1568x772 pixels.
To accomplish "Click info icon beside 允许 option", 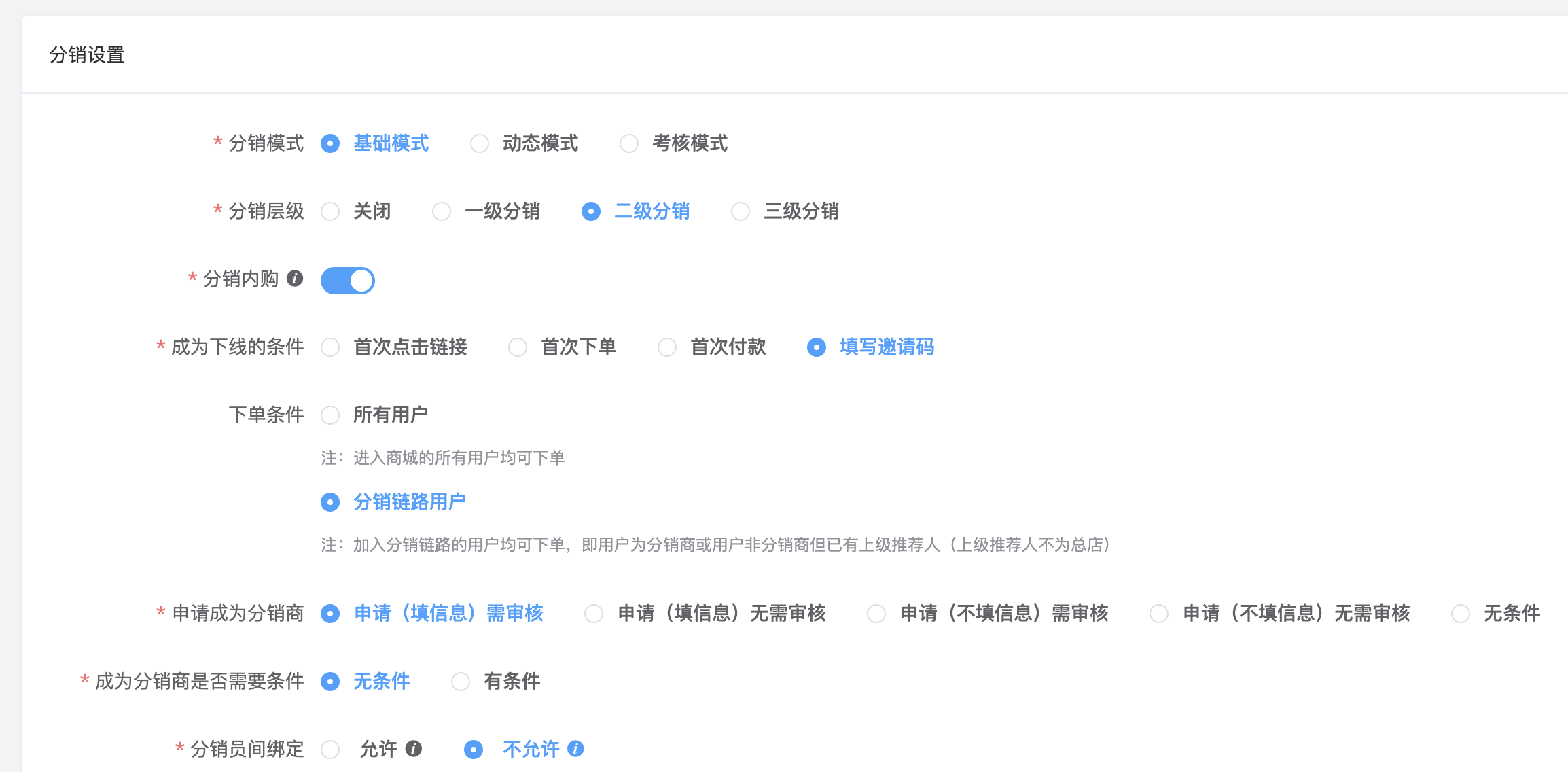I will [x=414, y=749].
